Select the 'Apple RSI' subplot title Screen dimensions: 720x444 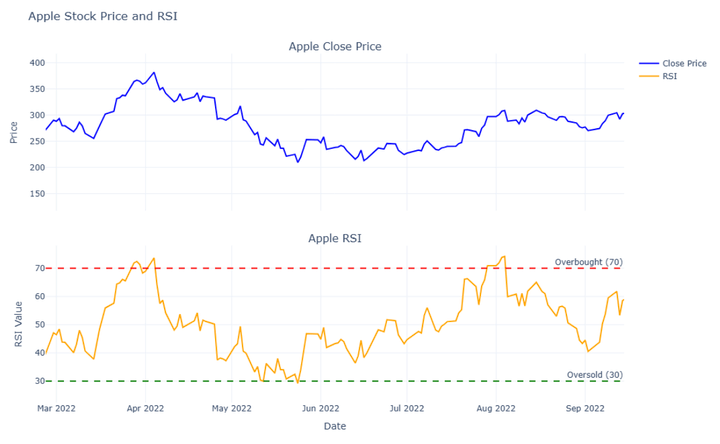pos(335,239)
